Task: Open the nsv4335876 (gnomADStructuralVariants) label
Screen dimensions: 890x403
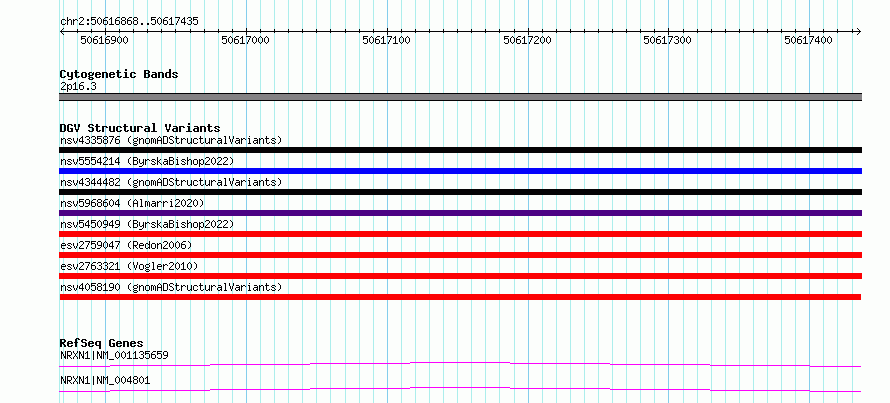Action: [x=171, y=140]
